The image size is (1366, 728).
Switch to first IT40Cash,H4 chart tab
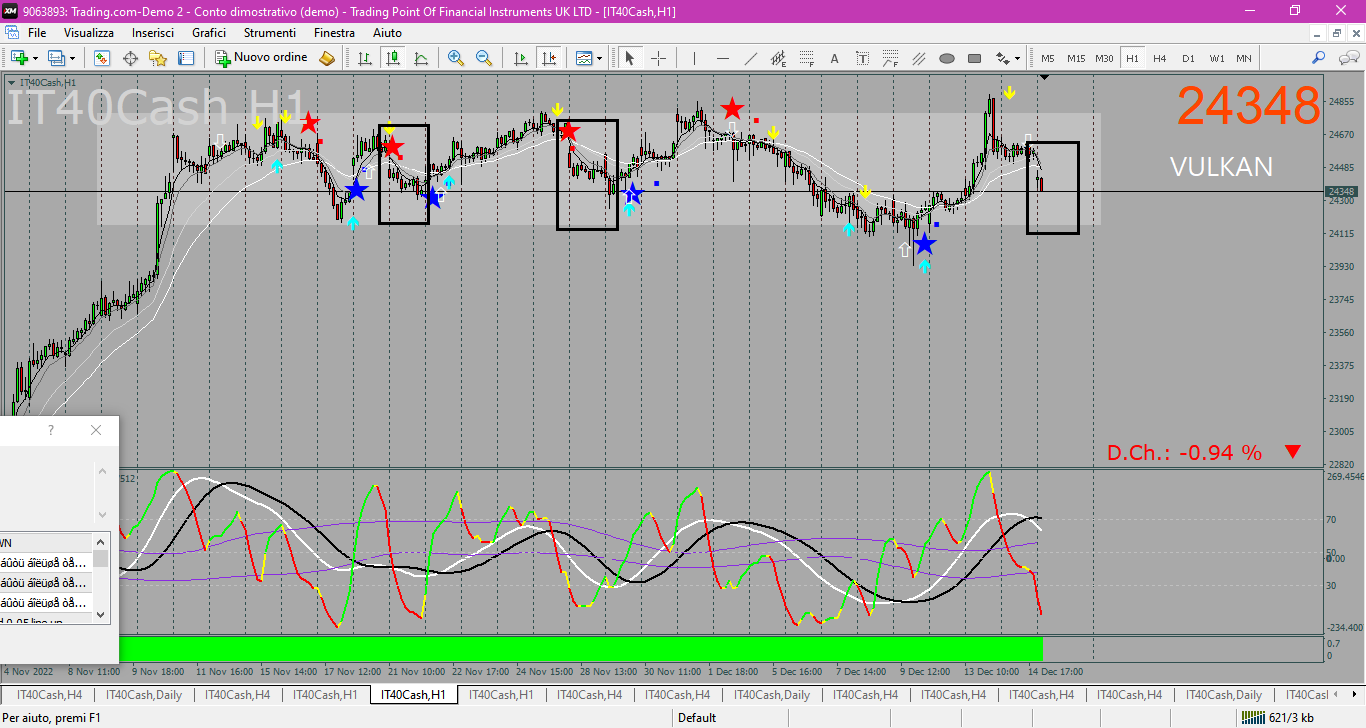click(50, 695)
